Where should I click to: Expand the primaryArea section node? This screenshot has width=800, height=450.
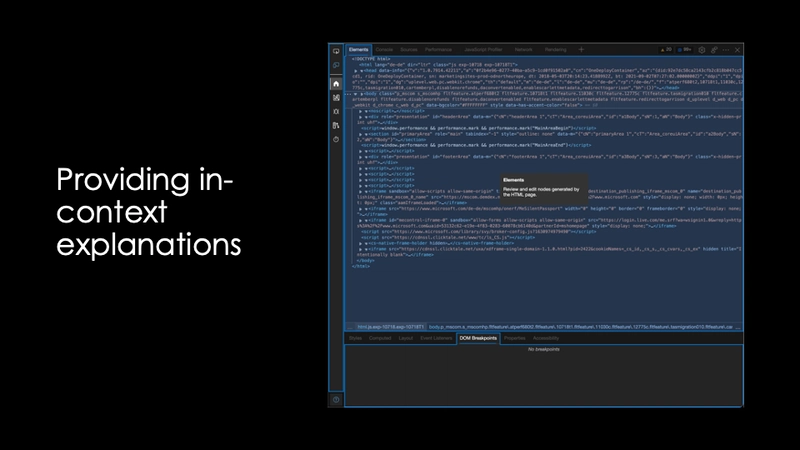pos(361,134)
